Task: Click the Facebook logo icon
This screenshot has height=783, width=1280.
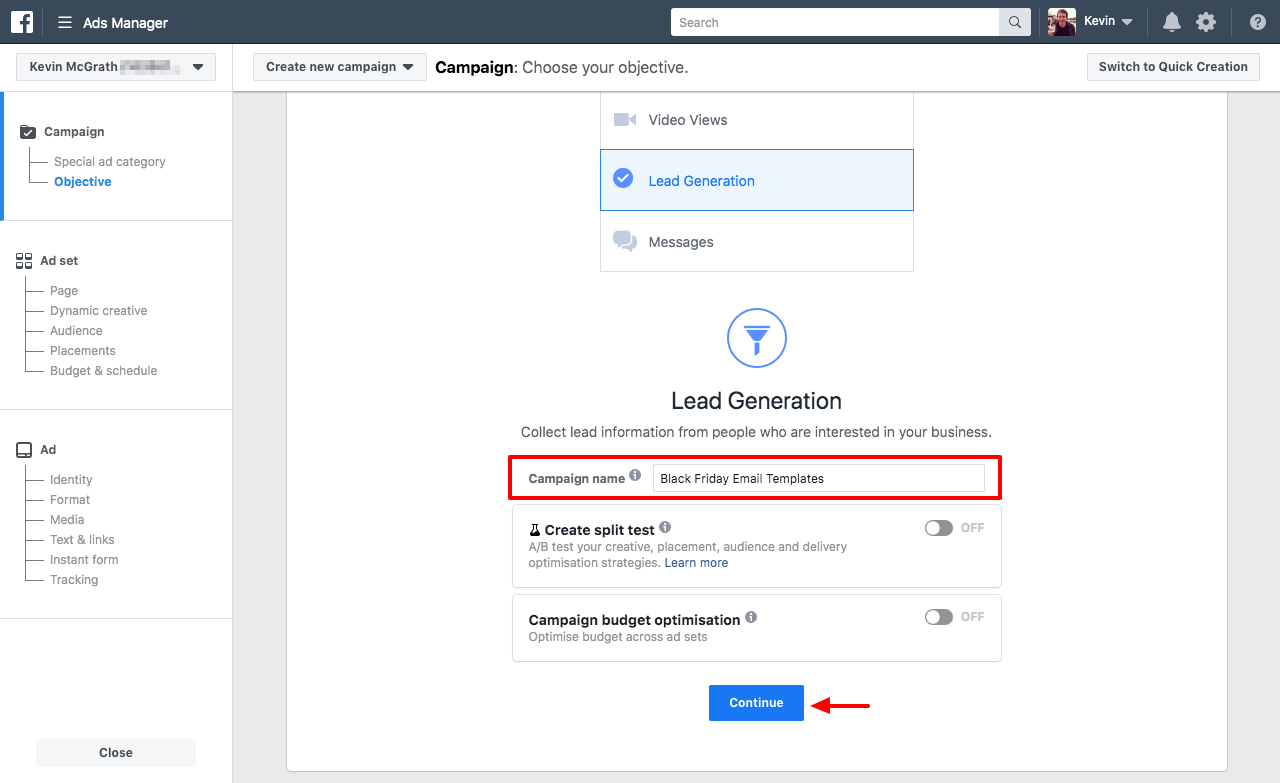Action: point(22,22)
